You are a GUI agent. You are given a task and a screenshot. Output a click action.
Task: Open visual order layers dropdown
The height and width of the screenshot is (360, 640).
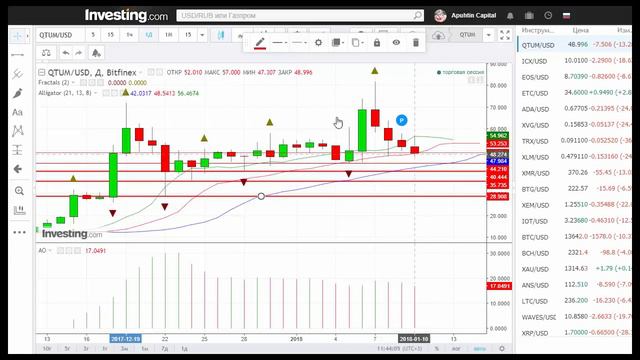338,42
